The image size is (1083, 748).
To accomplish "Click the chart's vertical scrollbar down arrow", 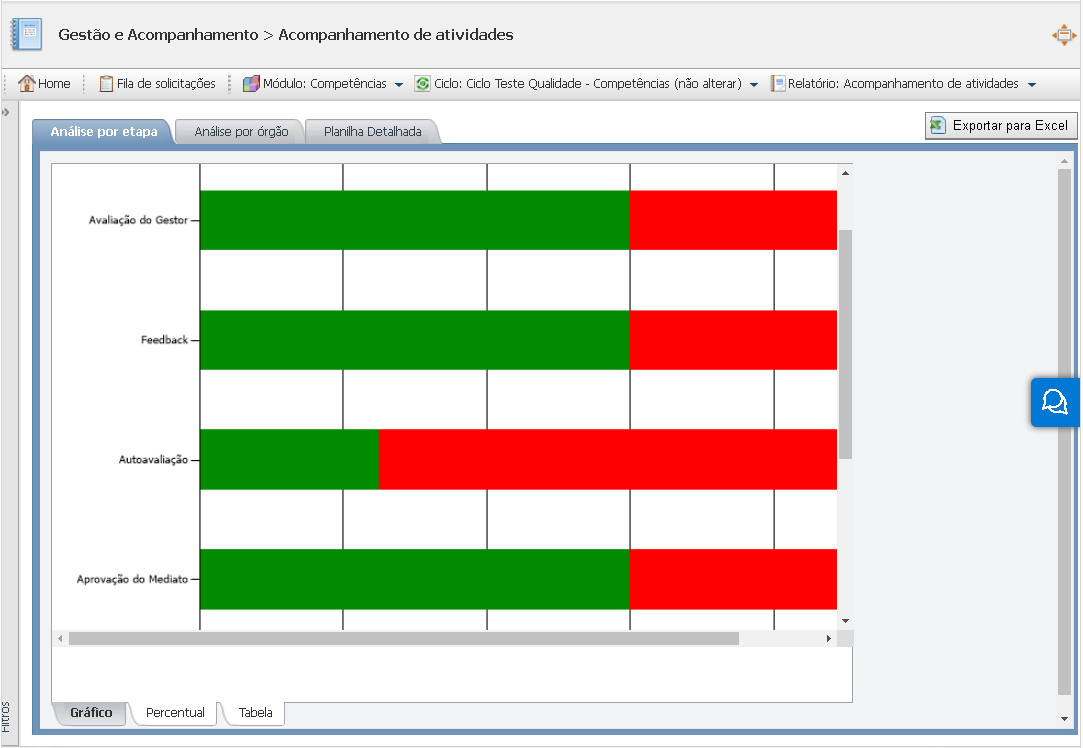I will coord(845,621).
